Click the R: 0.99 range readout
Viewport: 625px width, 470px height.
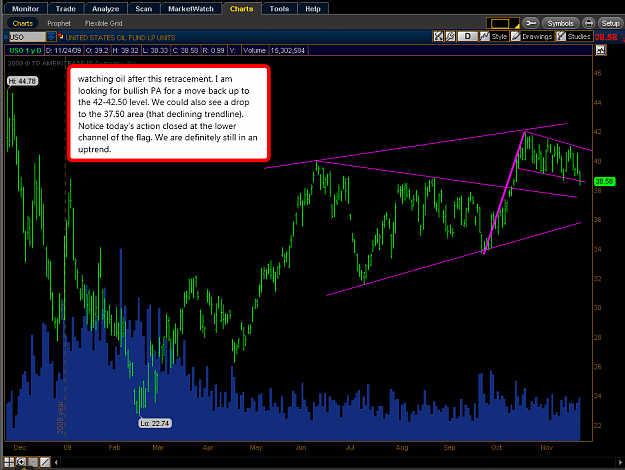coord(213,51)
